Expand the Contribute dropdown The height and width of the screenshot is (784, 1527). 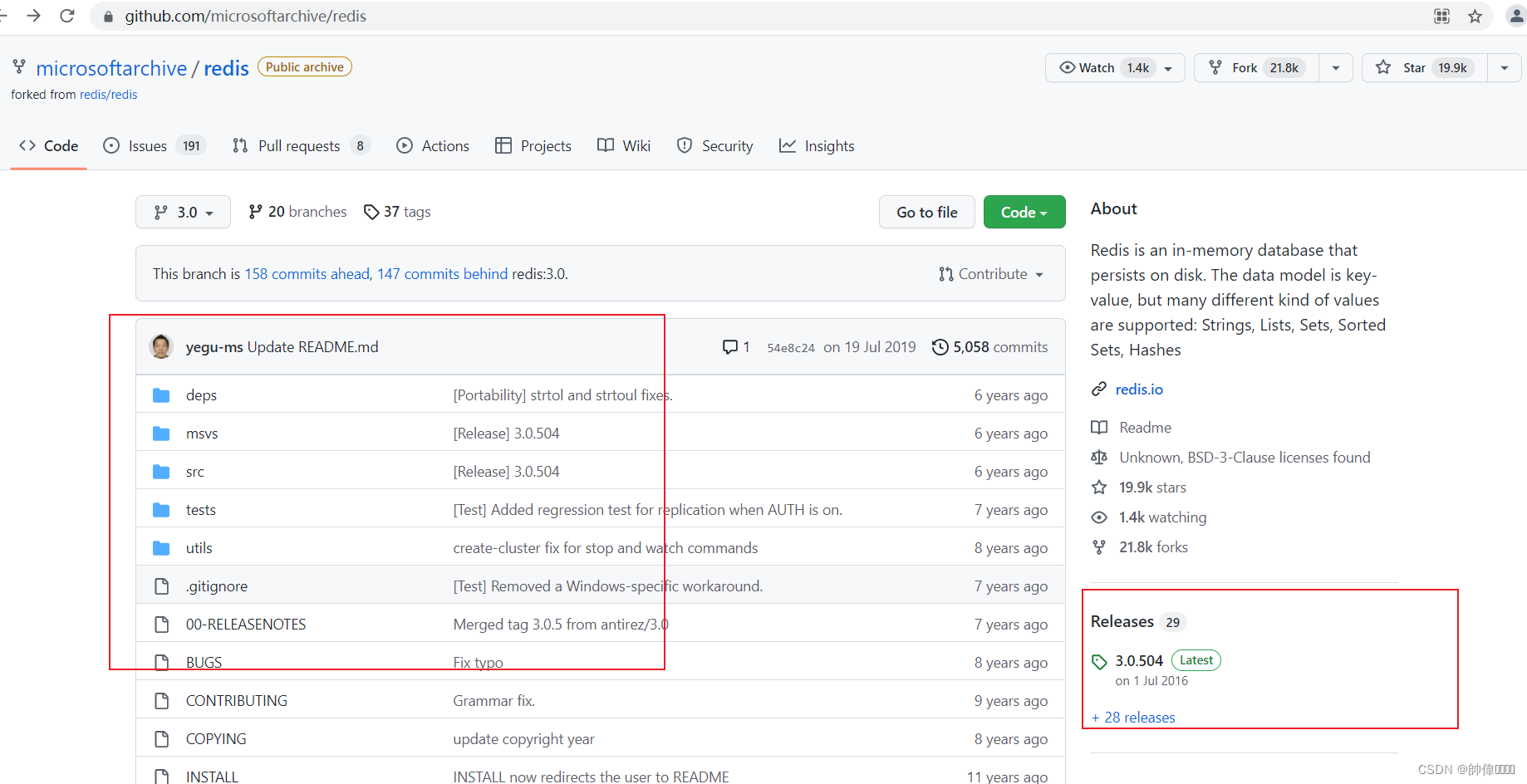[x=992, y=273]
